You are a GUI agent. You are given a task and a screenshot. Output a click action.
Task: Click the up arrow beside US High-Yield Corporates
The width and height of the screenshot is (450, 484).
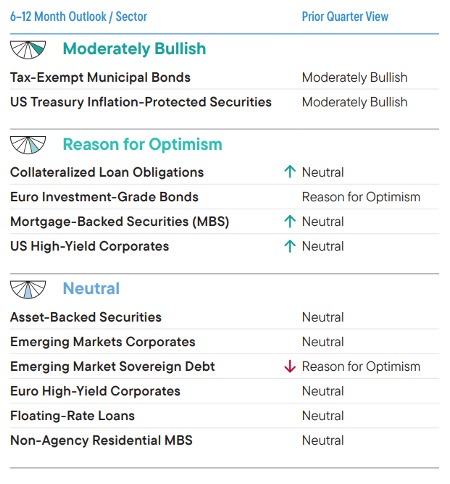(290, 246)
